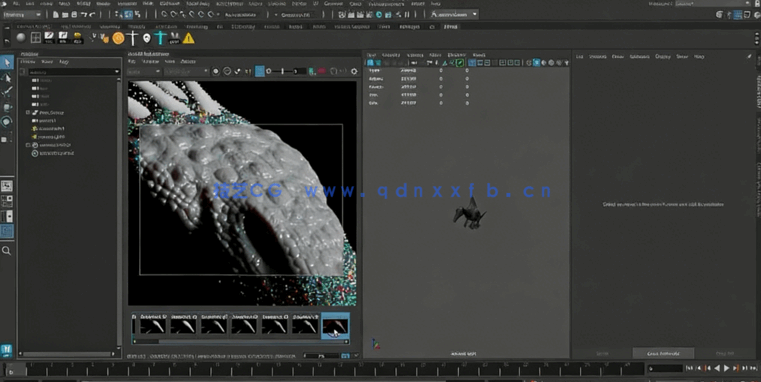Click the New Scene icon on status line
This screenshot has height=382, width=761.
pyautogui.click(x=56, y=15)
